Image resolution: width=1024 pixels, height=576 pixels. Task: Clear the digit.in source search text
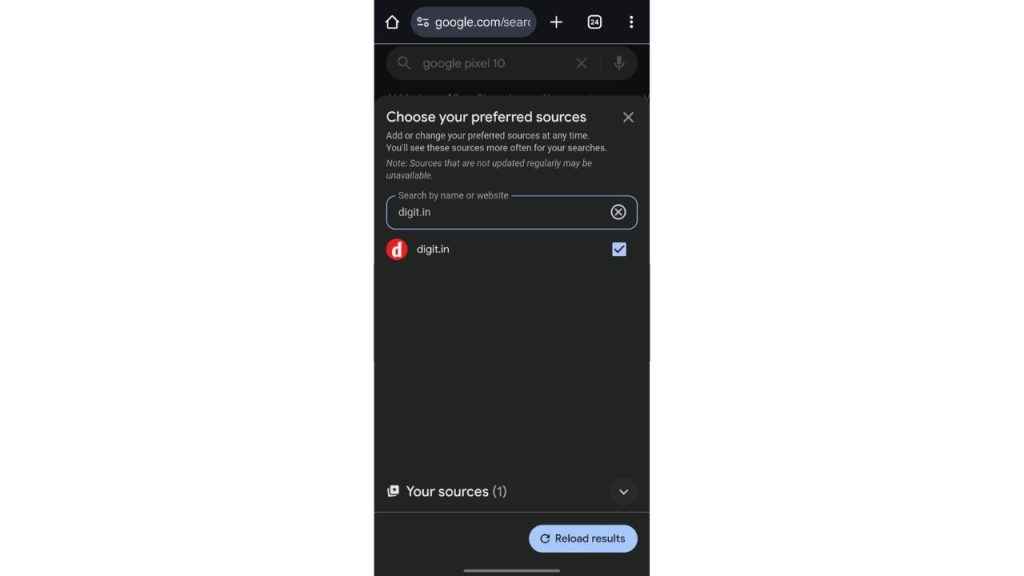tap(618, 212)
